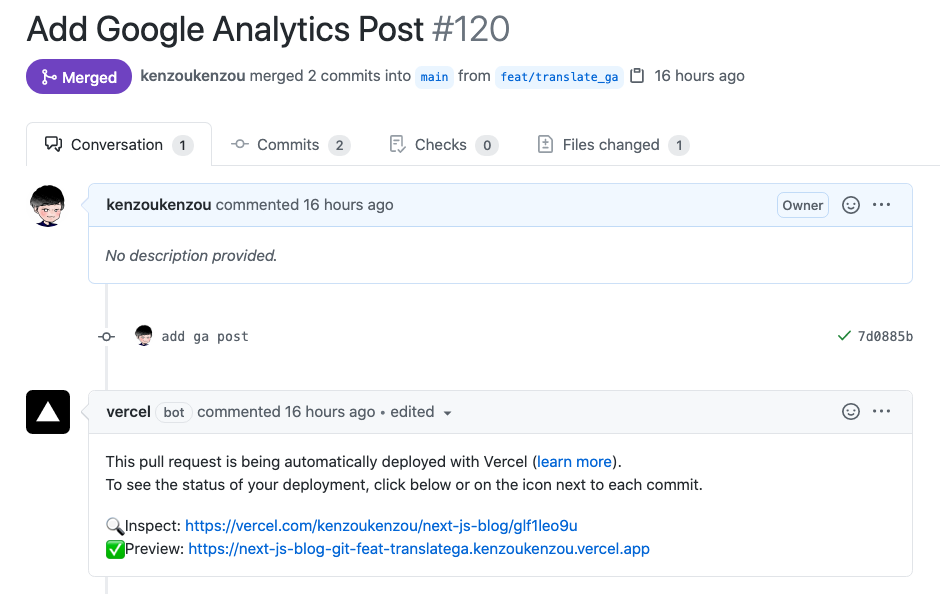Open the Checks tab

point(442,145)
